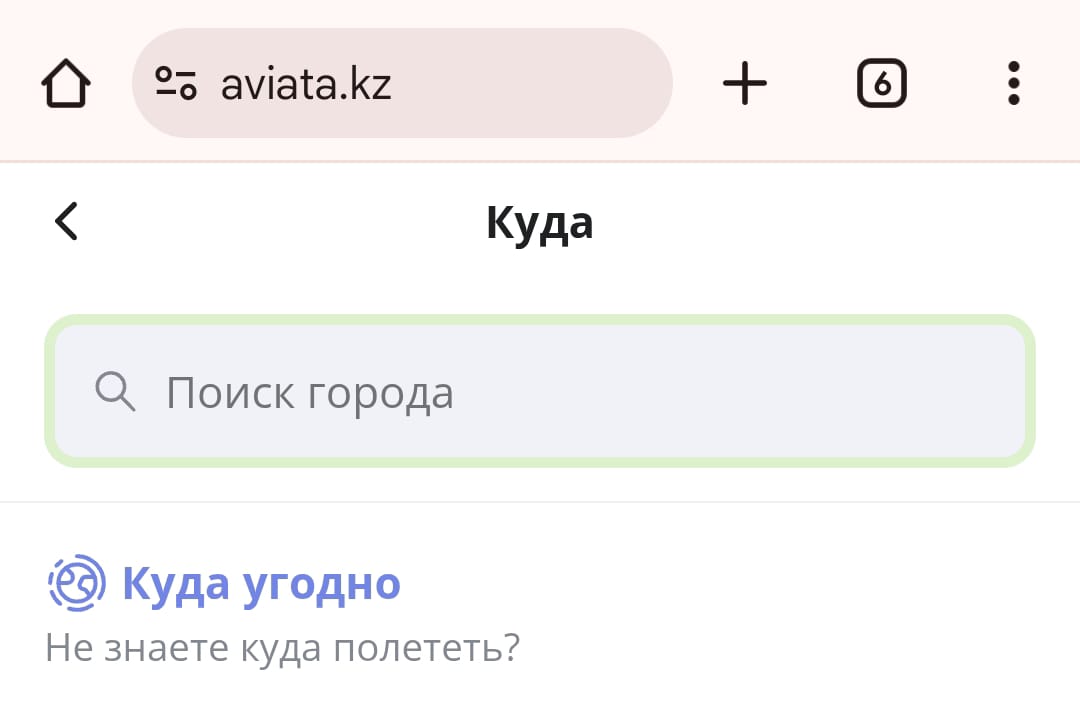The height and width of the screenshot is (719, 1080).
Task: Open the browser three-dot menu
Action: click(x=1013, y=84)
